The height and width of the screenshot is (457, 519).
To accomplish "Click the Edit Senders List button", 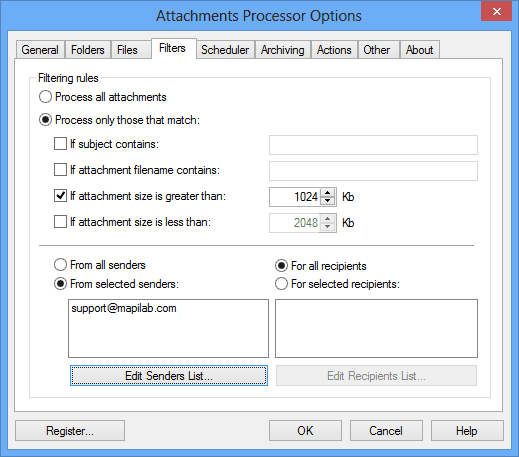I will tap(169, 376).
